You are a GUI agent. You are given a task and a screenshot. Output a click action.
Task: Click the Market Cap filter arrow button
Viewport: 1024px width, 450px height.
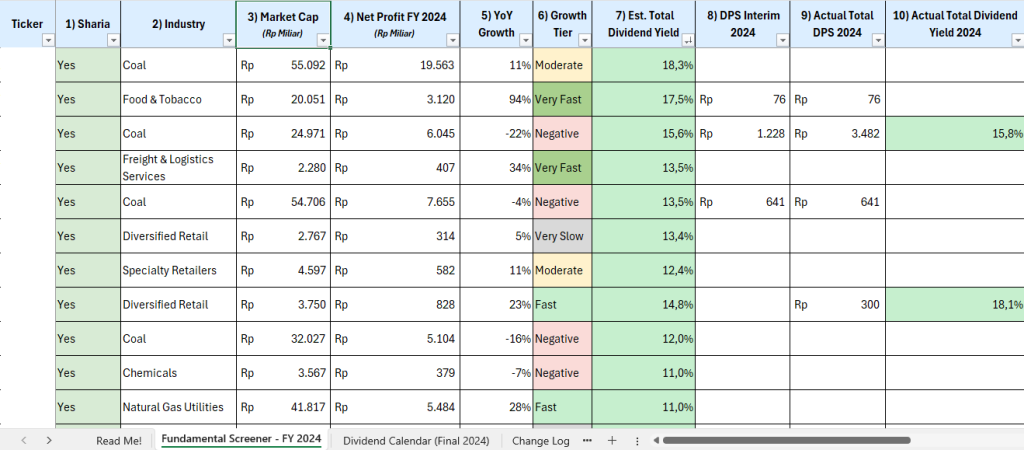(322, 40)
